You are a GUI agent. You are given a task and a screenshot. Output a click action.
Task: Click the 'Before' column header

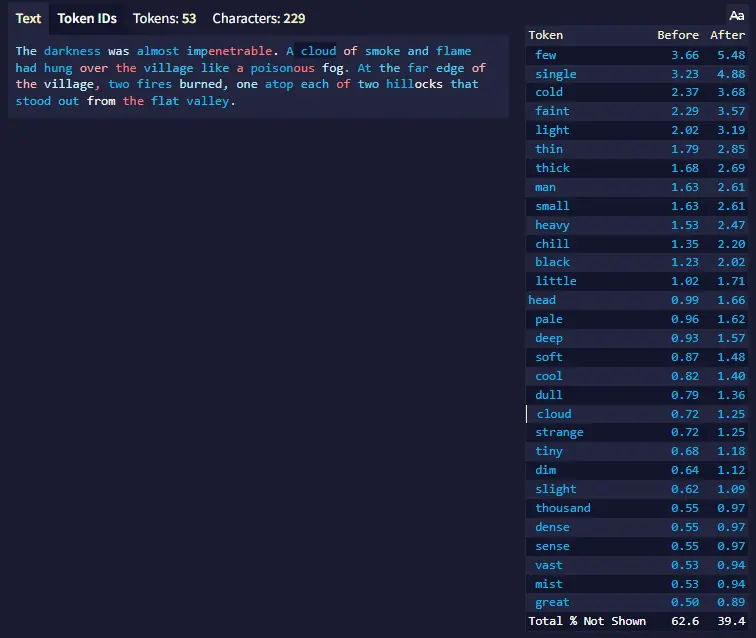point(677,35)
